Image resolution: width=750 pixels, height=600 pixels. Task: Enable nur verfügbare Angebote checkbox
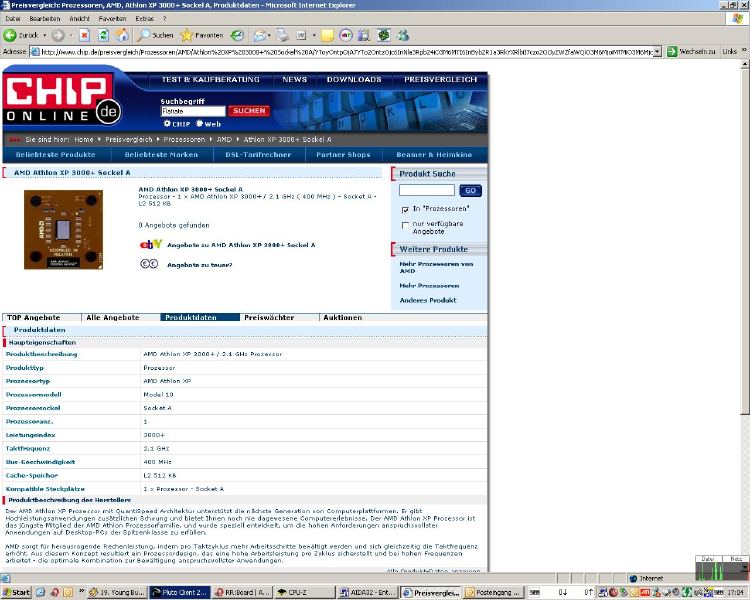point(405,225)
